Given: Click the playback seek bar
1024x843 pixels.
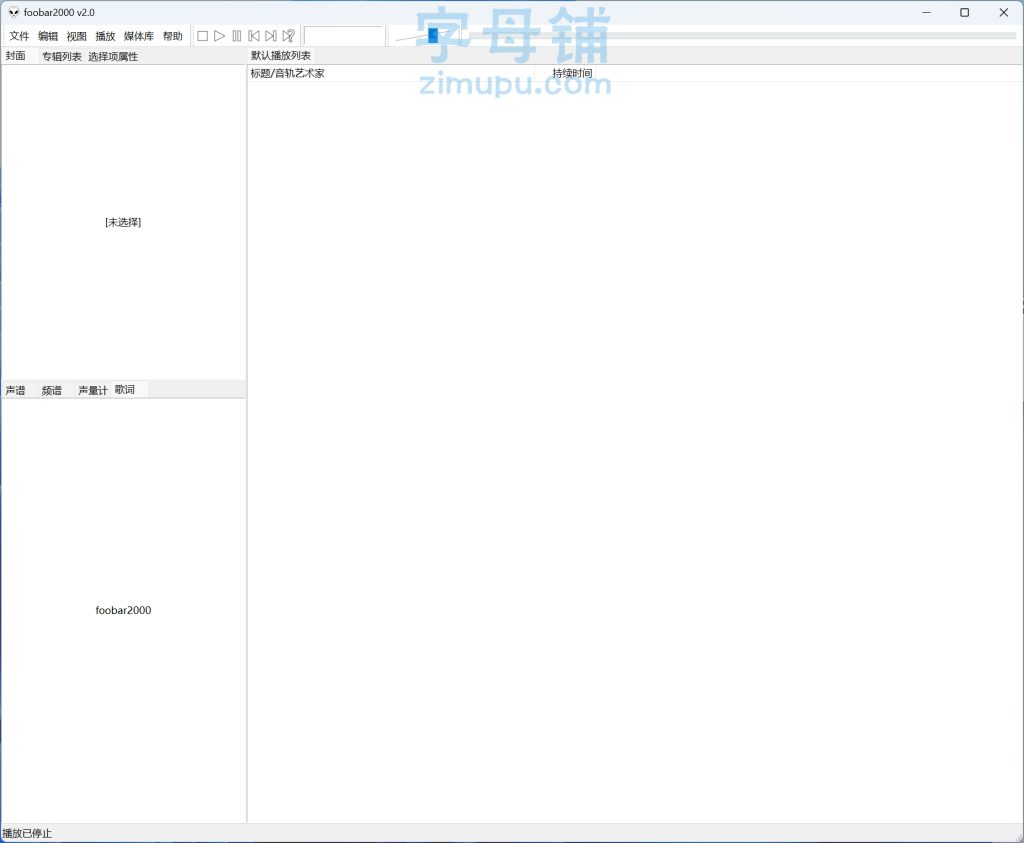Looking at the screenshot, I should coord(742,36).
